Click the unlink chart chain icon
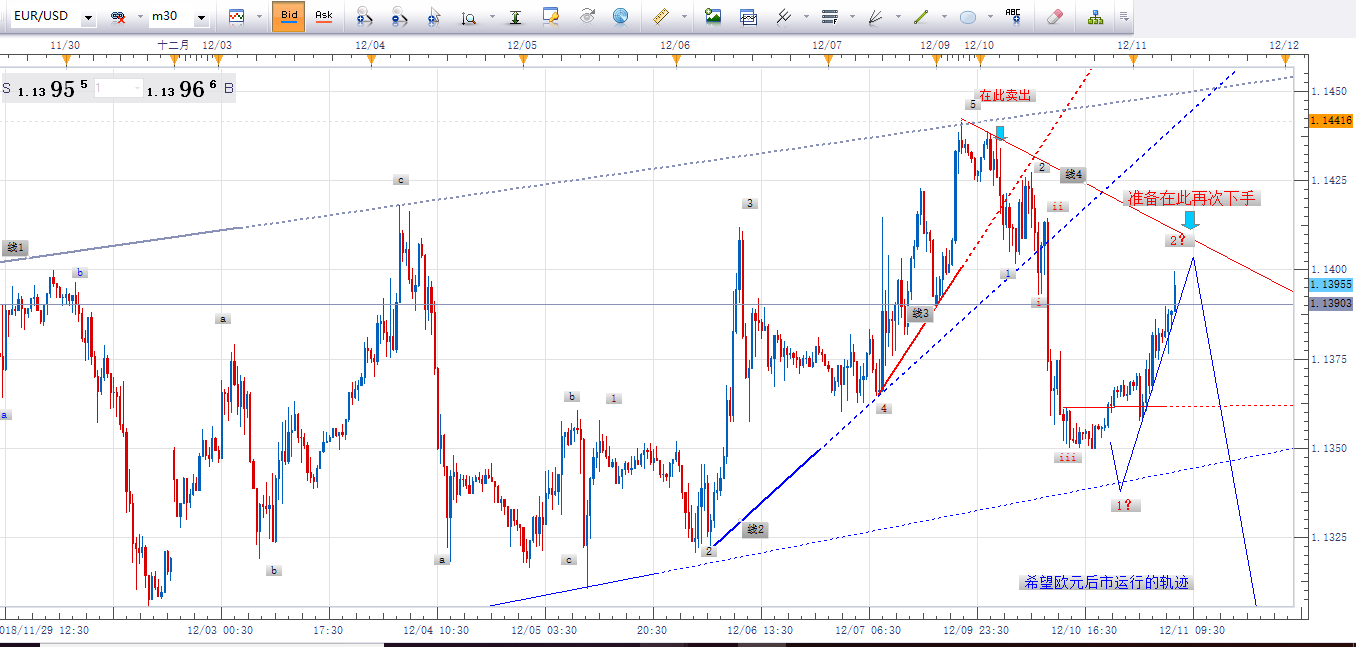This screenshot has height=647, width=1356. tap(118, 17)
